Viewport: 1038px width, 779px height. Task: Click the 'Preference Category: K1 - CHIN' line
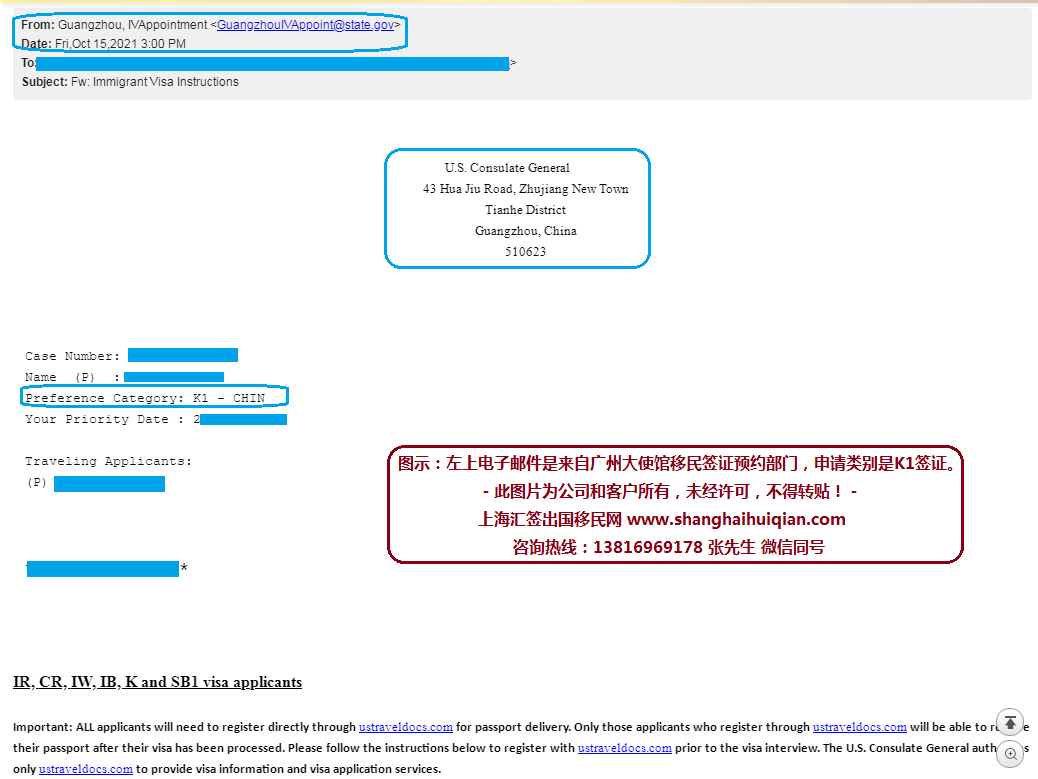click(x=146, y=398)
